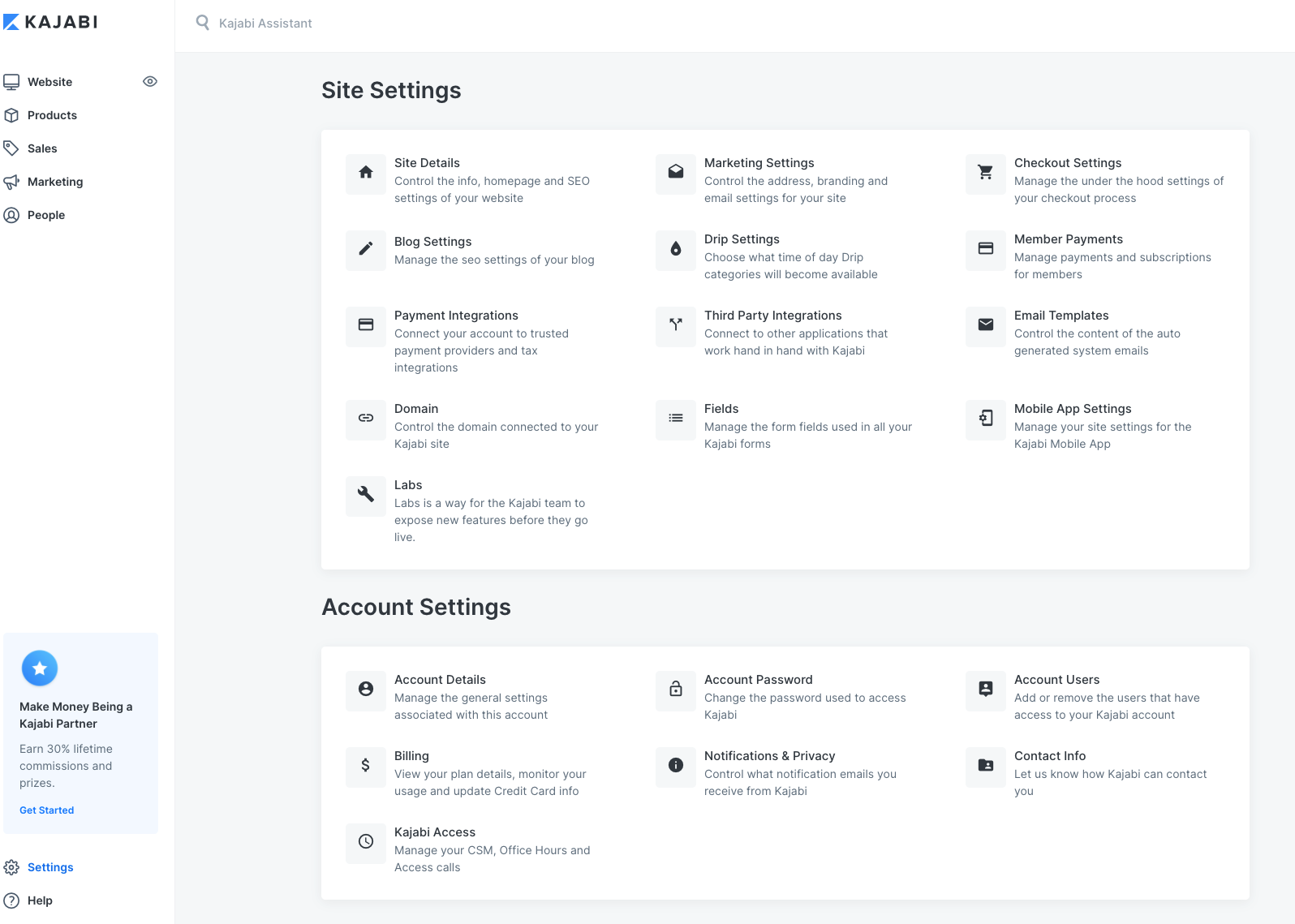Open the Account Details link
Image resolution: width=1295 pixels, height=924 pixels.
[440, 680]
